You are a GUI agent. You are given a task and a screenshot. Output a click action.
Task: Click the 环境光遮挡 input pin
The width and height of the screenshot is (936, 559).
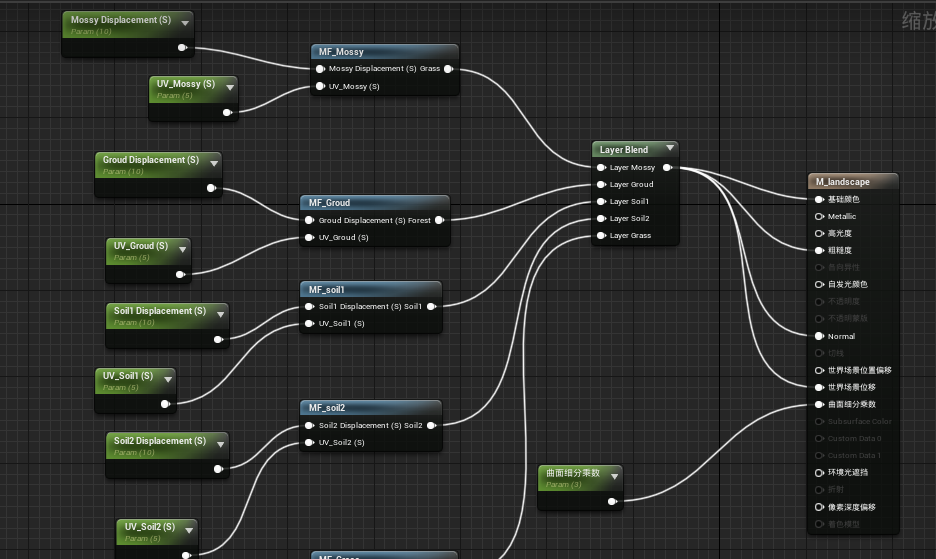tap(820, 473)
